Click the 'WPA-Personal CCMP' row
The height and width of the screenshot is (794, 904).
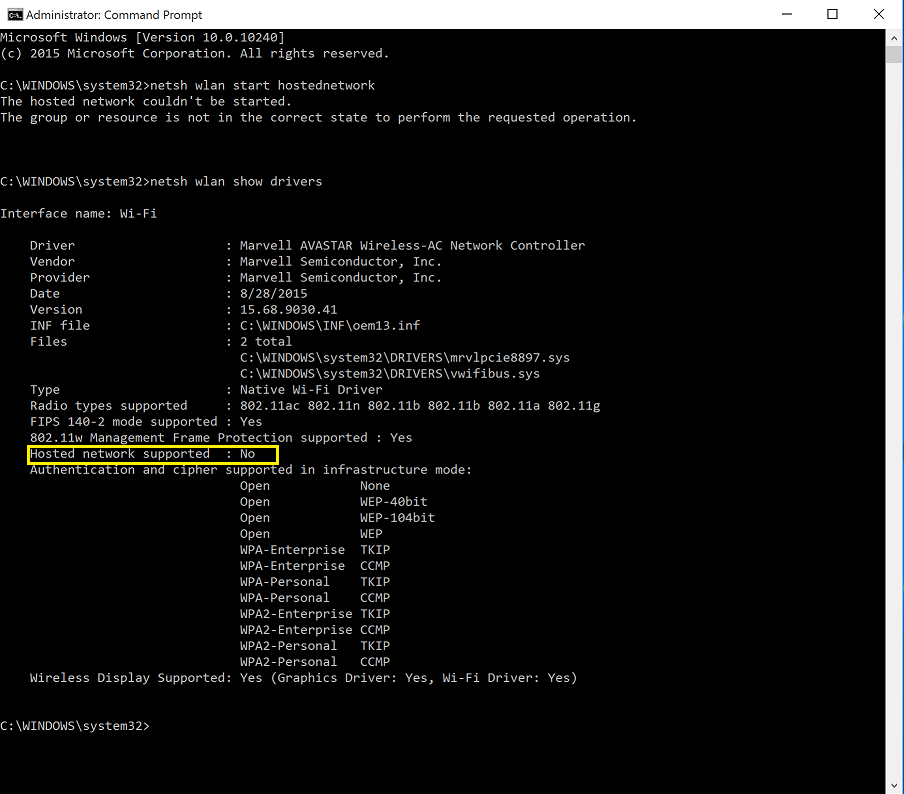coord(315,598)
